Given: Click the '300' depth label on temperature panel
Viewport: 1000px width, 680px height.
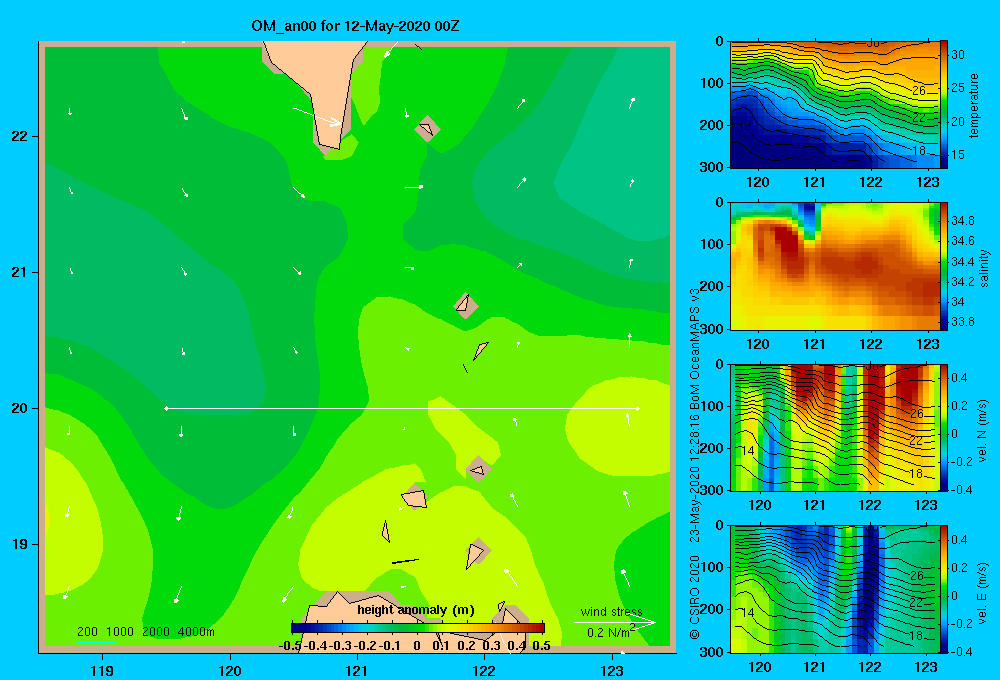Looking at the screenshot, I should (711, 167).
